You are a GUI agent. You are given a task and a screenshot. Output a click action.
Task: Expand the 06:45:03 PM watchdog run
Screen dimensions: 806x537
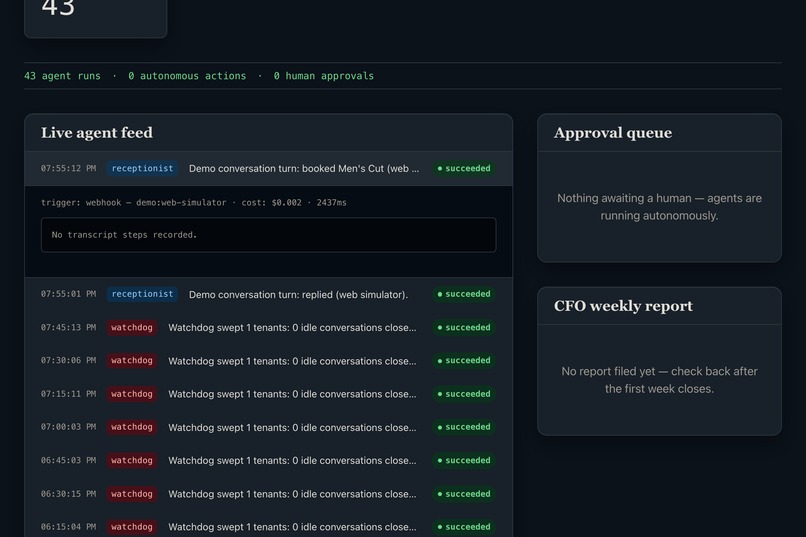(268, 460)
